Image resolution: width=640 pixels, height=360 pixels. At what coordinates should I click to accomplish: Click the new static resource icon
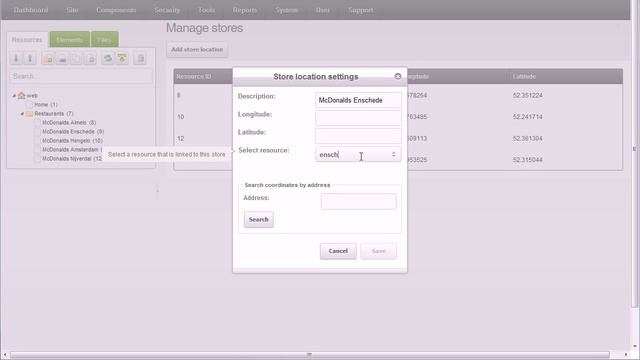pyautogui.click(x=90, y=58)
